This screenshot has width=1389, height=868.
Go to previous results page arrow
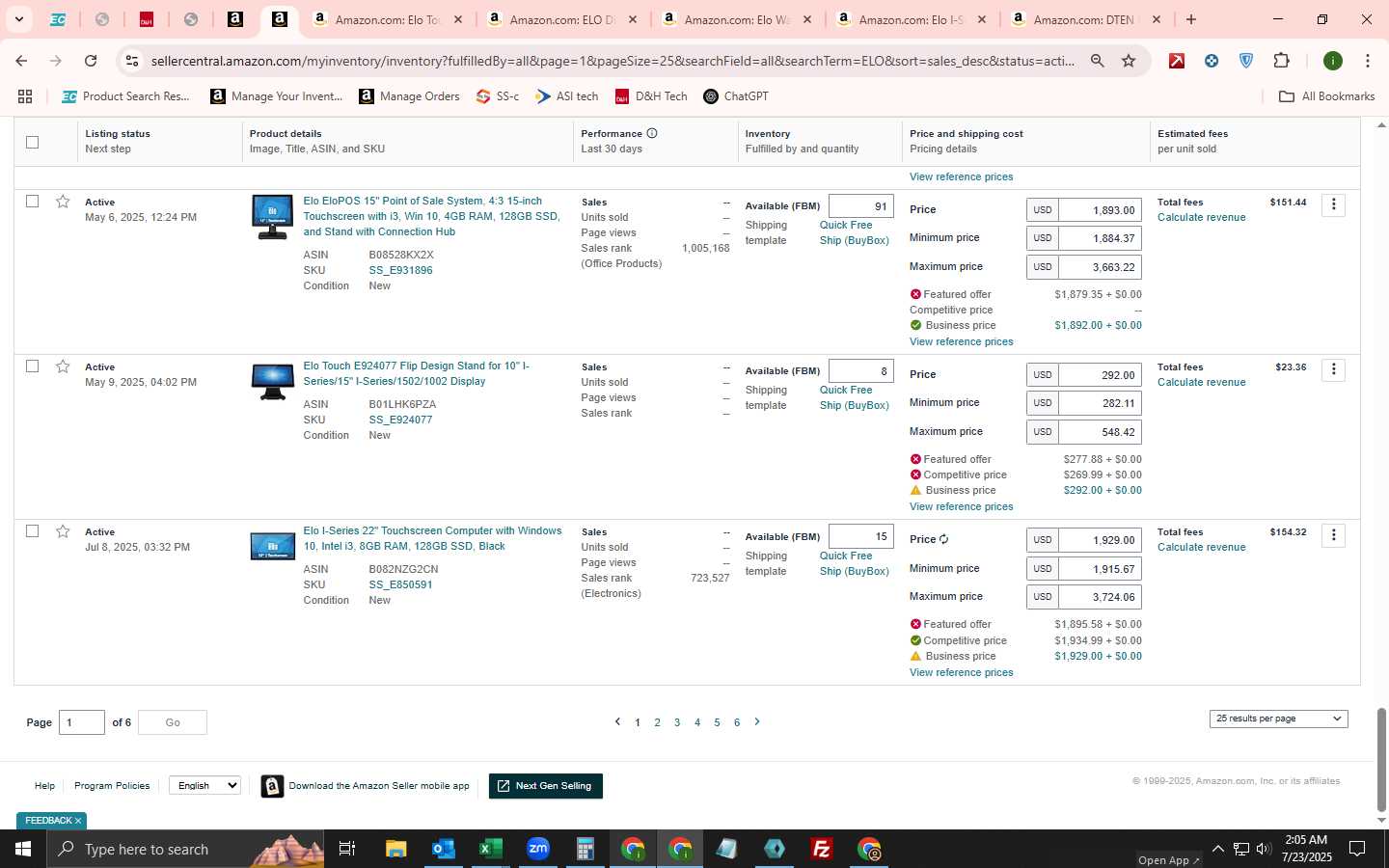[617, 721]
